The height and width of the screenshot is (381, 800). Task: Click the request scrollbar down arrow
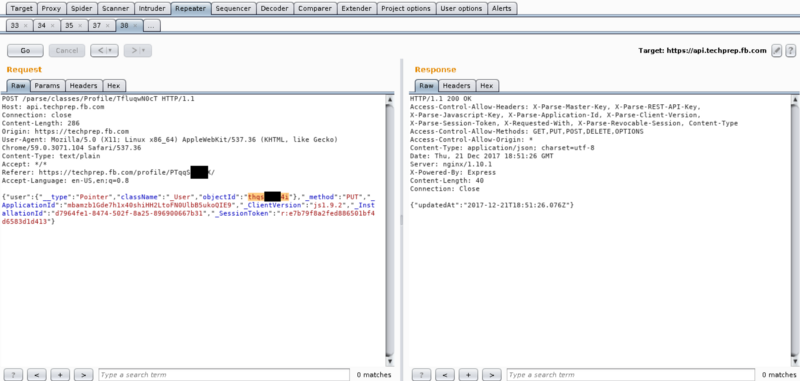pyautogui.click(x=390, y=361)
